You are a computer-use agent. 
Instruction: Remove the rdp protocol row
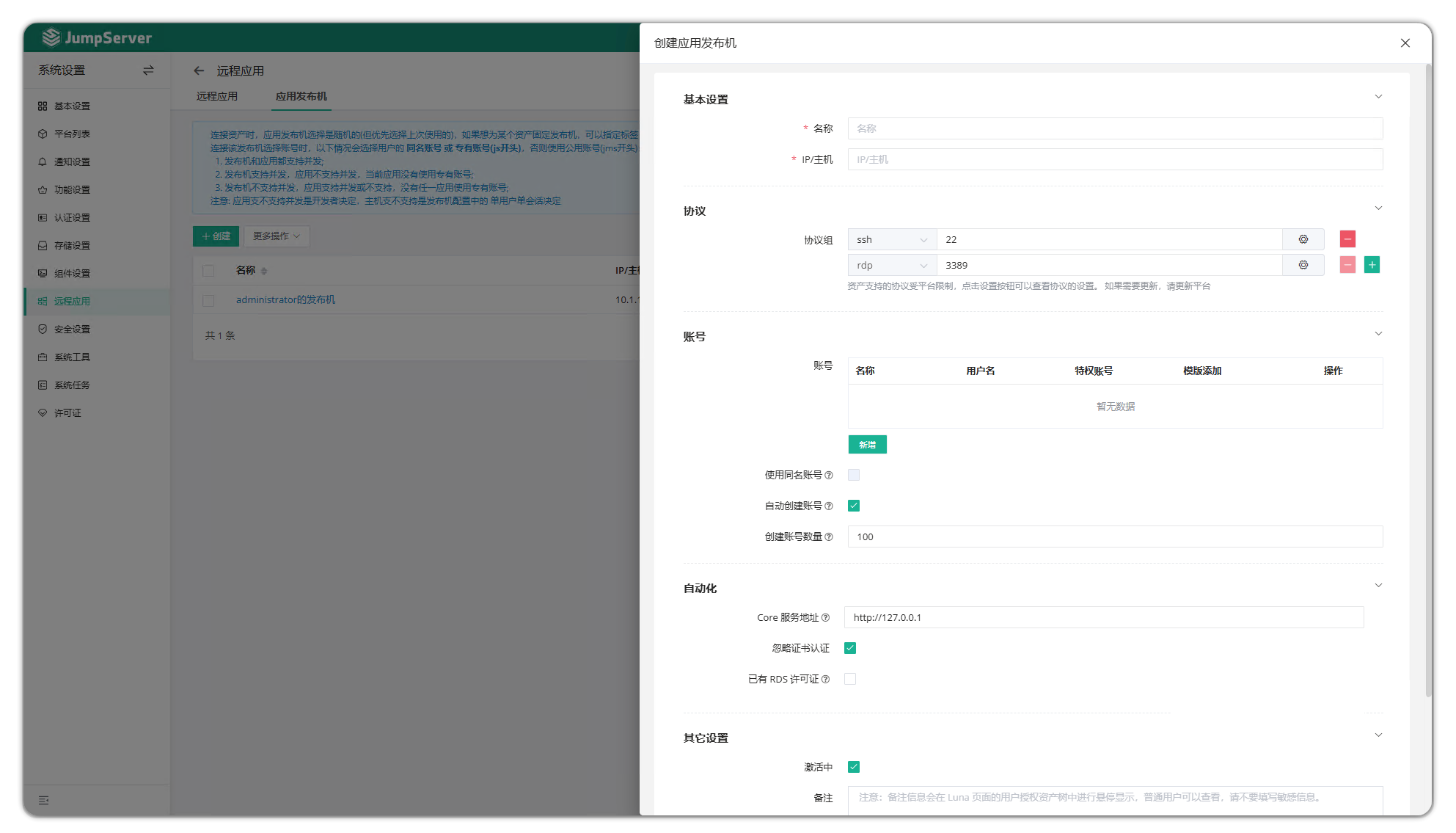pos(1347,265)
